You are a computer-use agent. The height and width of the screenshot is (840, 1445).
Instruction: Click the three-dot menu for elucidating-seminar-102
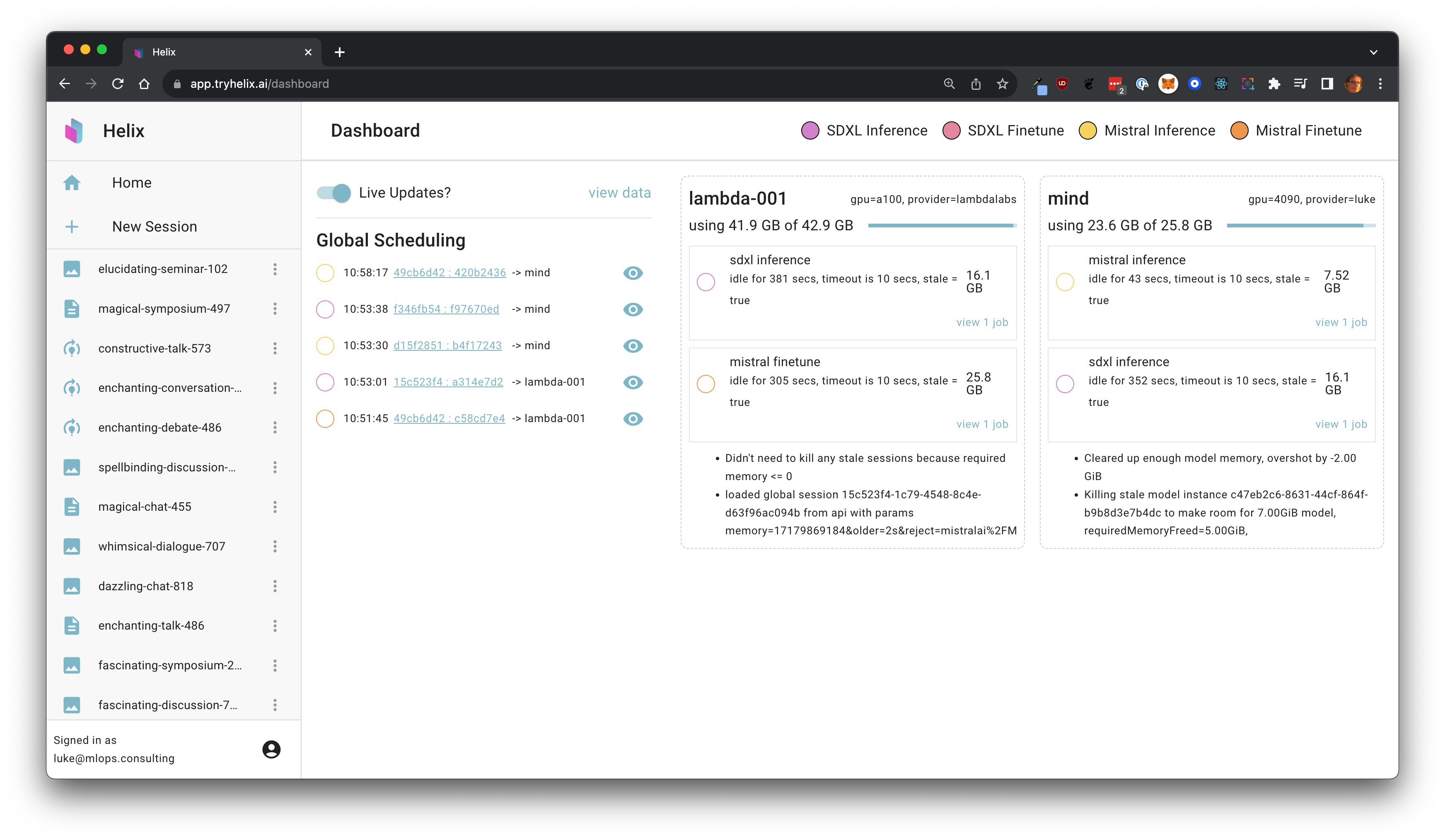pyautogui.click(x=277, y=268)
